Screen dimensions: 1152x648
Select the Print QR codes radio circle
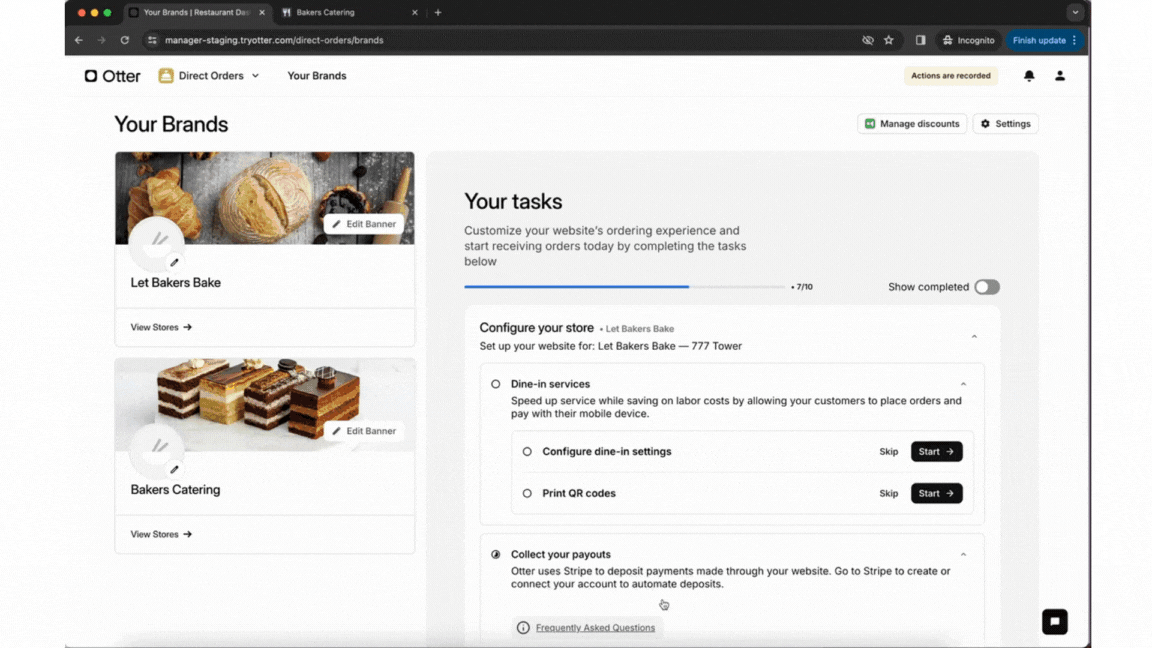[x=527, y=494]
